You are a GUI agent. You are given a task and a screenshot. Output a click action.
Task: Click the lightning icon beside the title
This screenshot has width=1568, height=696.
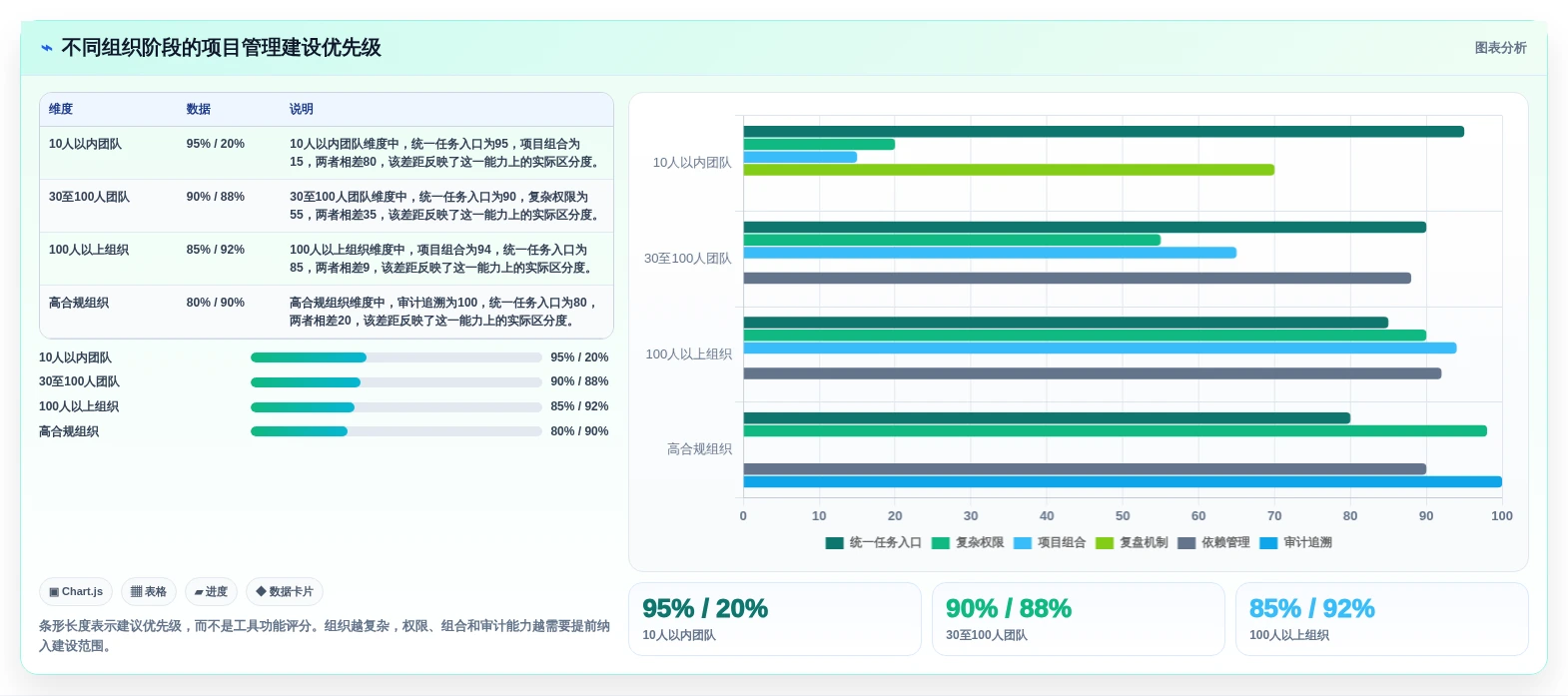pos(46,48)
